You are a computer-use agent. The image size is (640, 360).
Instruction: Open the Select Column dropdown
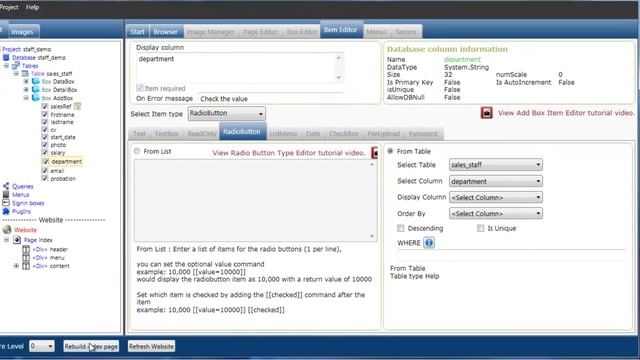coord(496,181)
